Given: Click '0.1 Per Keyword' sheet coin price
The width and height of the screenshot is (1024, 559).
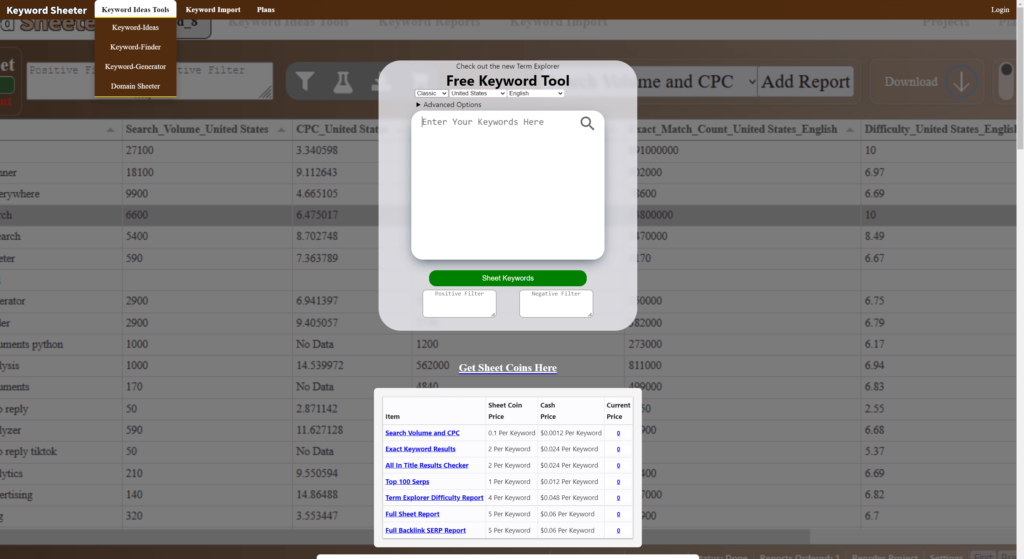Looking at the screenshot, I should click(x=511, y=433).
